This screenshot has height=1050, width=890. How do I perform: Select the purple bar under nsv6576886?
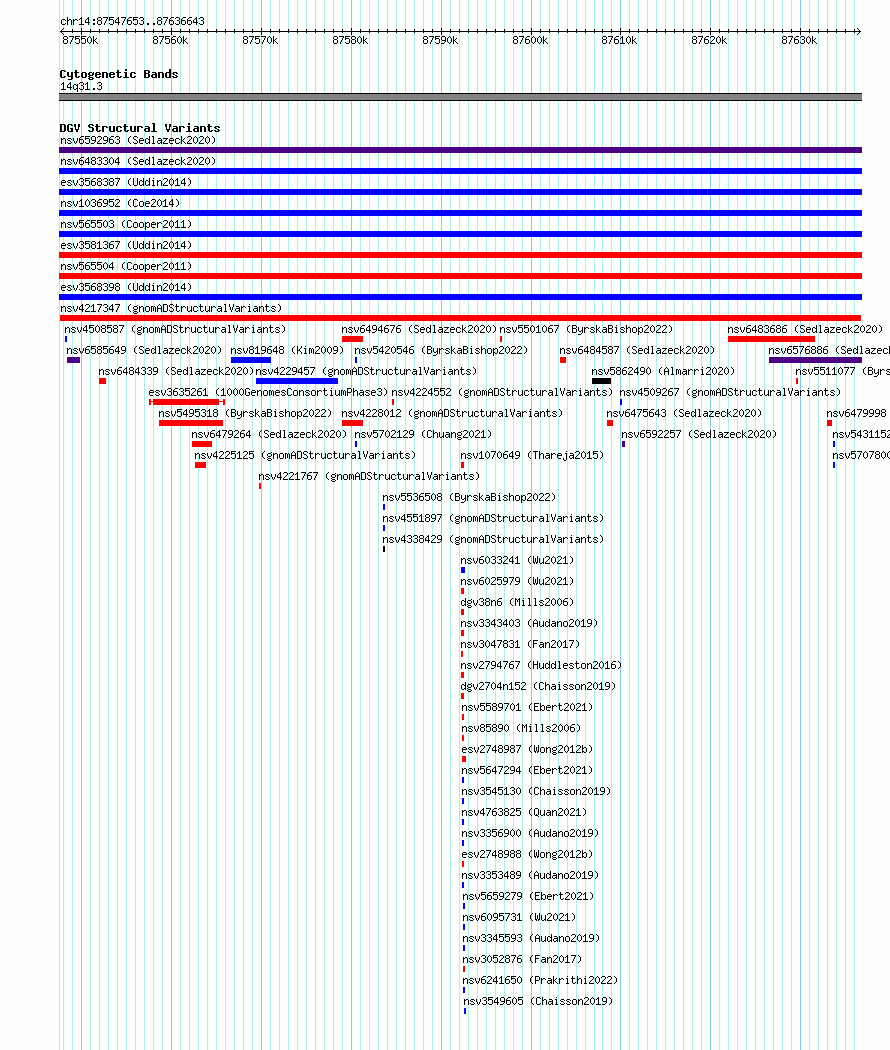coord(816,360)
